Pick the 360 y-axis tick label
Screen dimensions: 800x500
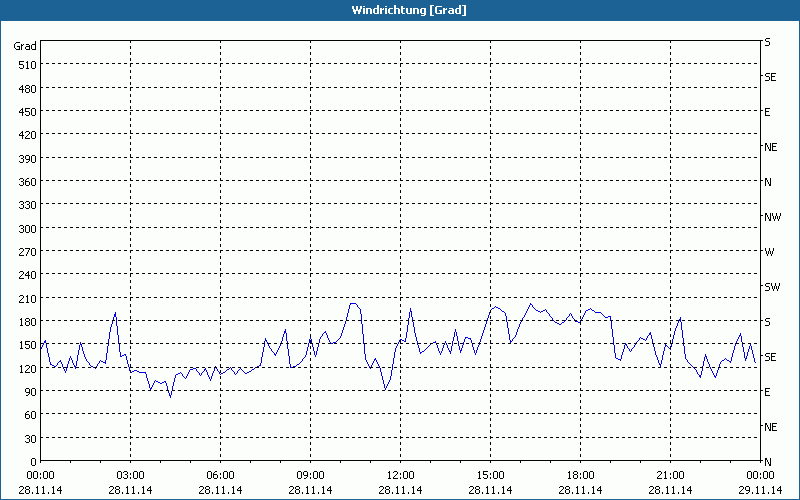pyautogui.click(x=28, y=182)
